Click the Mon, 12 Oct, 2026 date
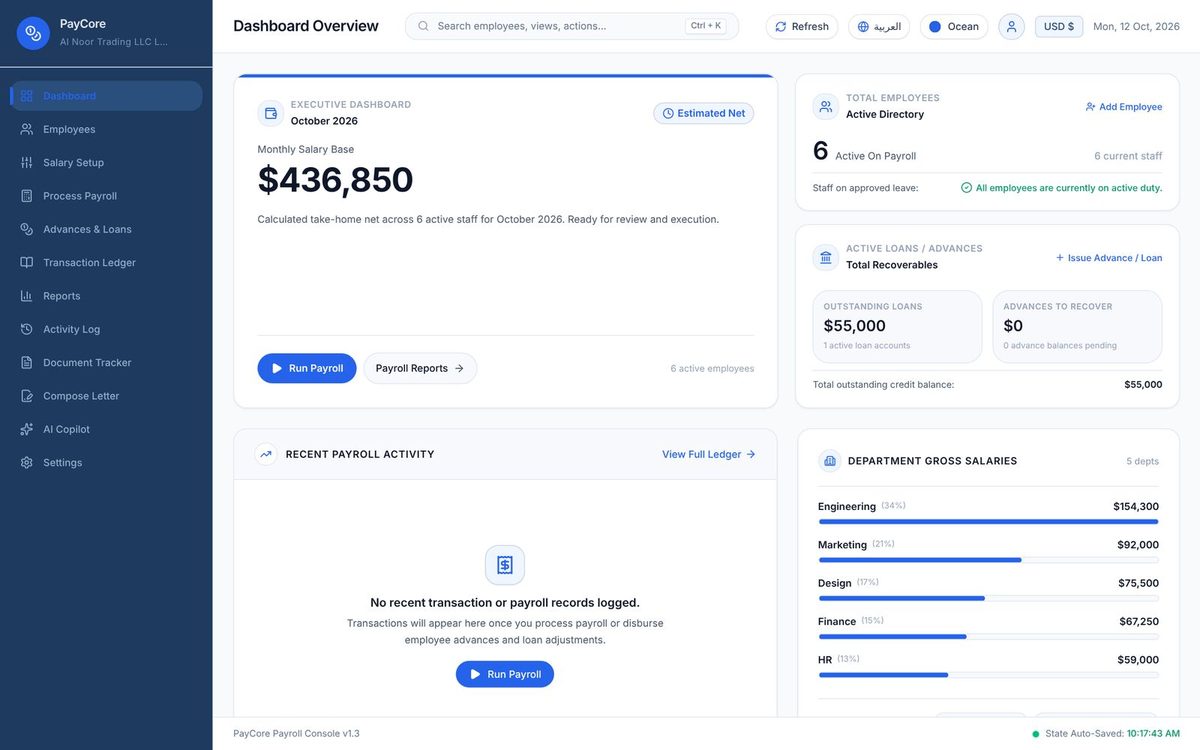The width and height of the screenshot is (1200, 750). point(1136,27)
